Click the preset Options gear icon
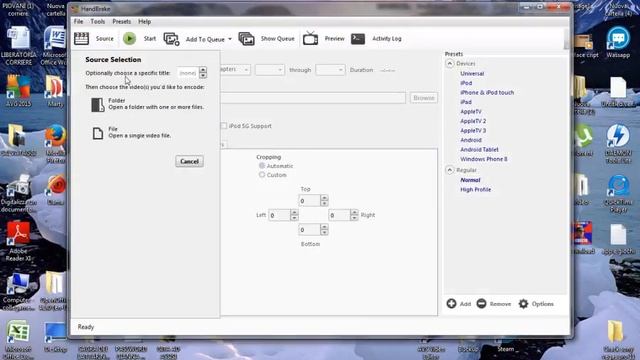This screenshot has width=640, height=360. pos(523,304)
